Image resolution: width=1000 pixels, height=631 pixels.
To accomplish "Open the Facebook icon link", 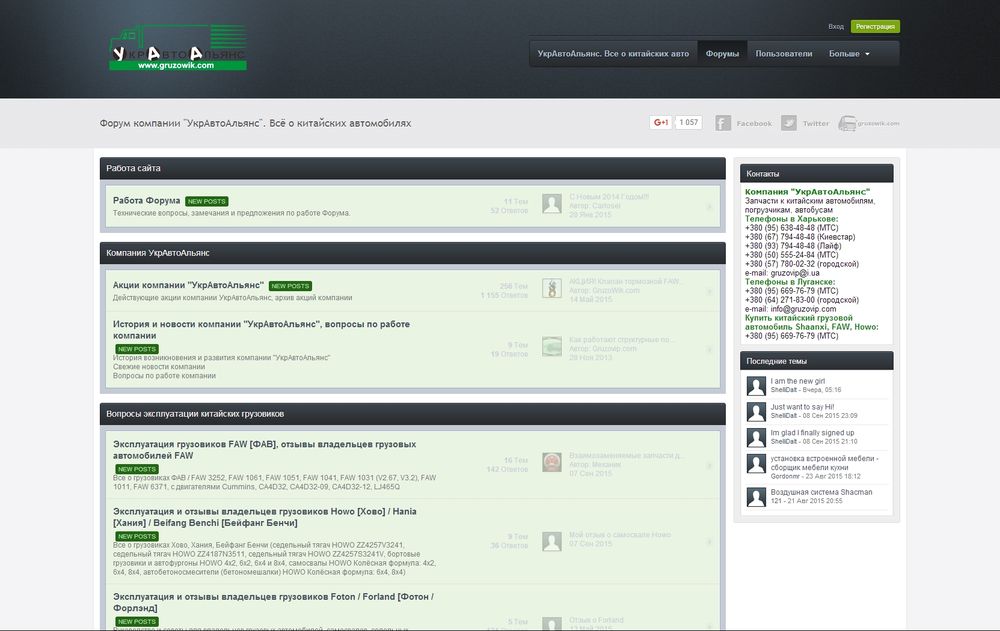I will (x=723, y=123).
